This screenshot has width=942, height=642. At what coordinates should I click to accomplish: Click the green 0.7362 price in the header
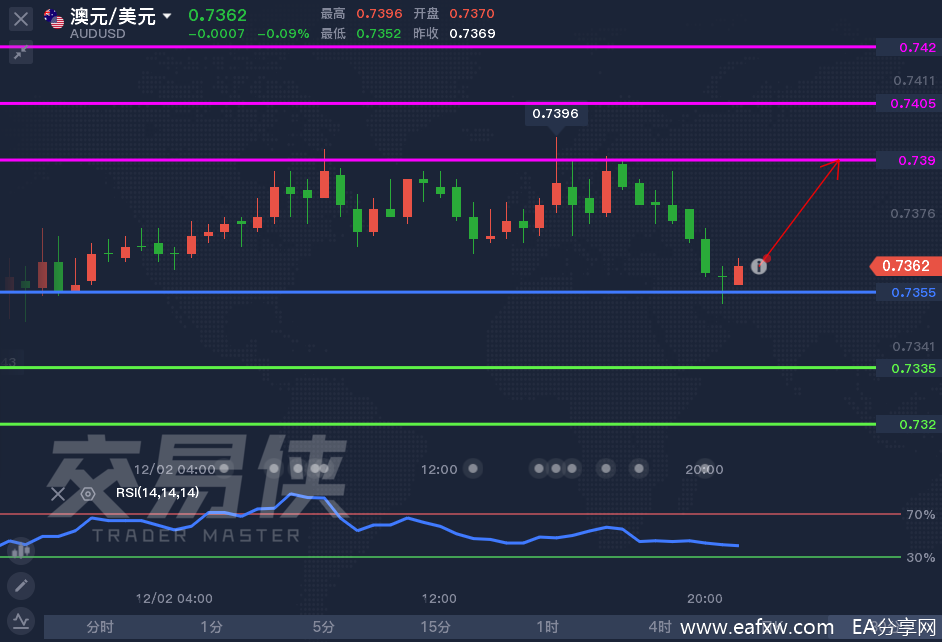coord(217,15)
